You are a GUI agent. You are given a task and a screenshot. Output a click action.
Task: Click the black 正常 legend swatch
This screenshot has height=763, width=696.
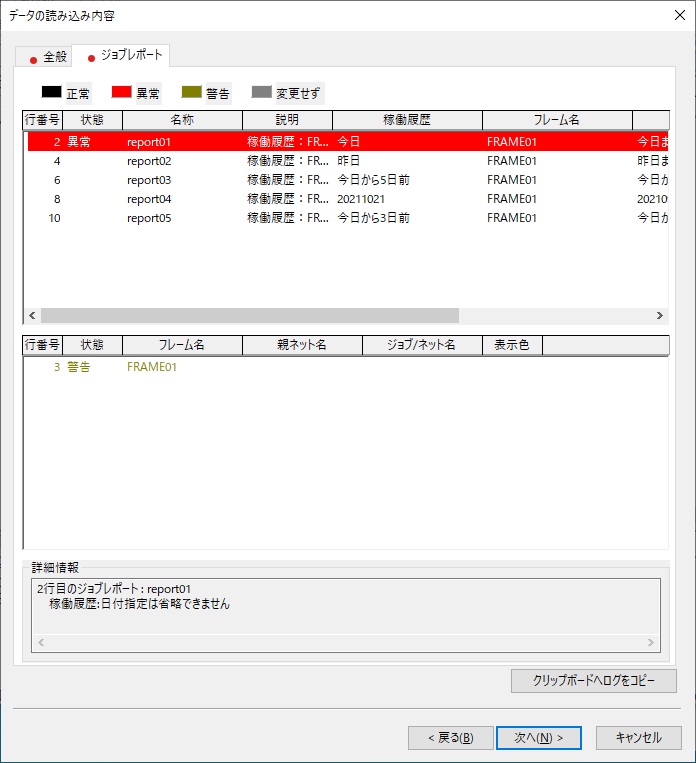(52, 92)
